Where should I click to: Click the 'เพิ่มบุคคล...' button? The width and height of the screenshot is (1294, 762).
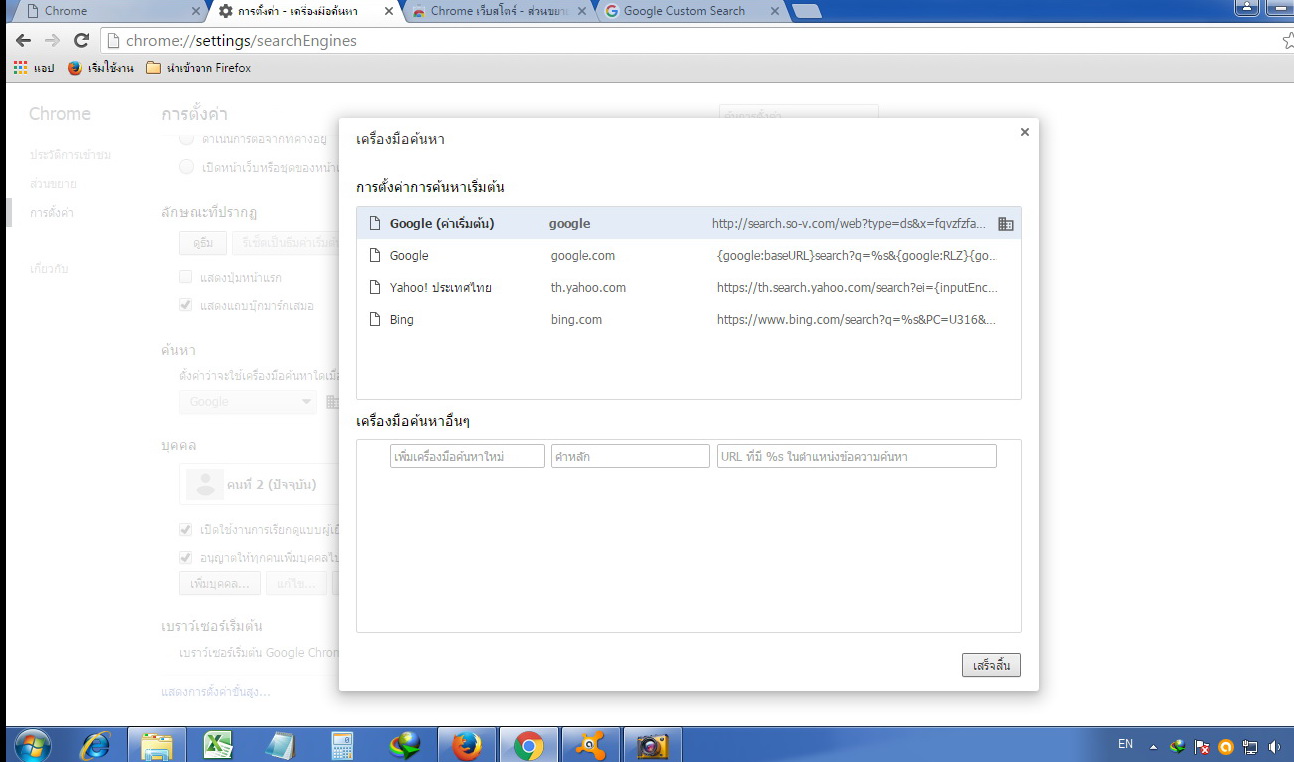[220, 583]
